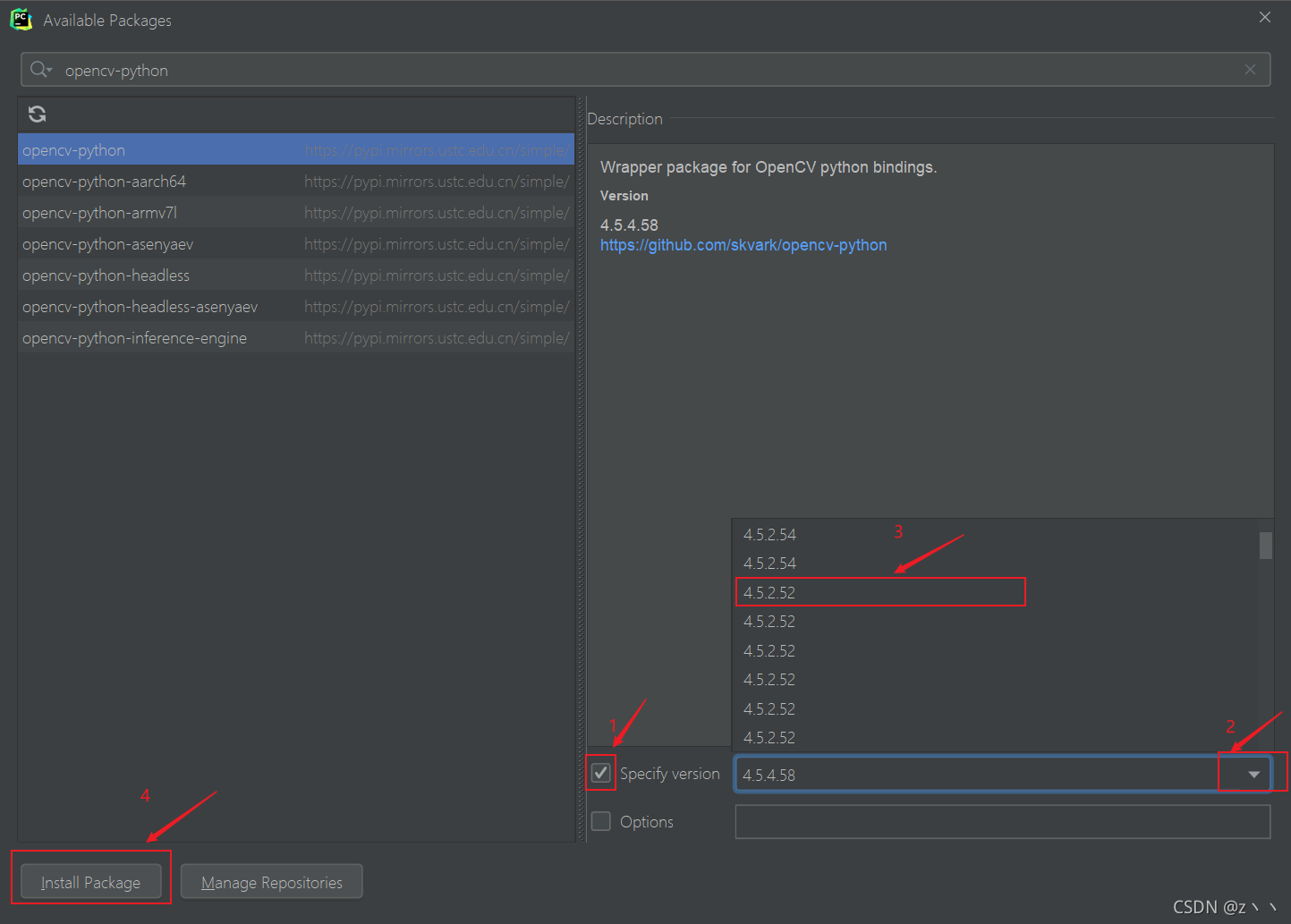Open the version dropdown arrow

[x=1253, y=775]
